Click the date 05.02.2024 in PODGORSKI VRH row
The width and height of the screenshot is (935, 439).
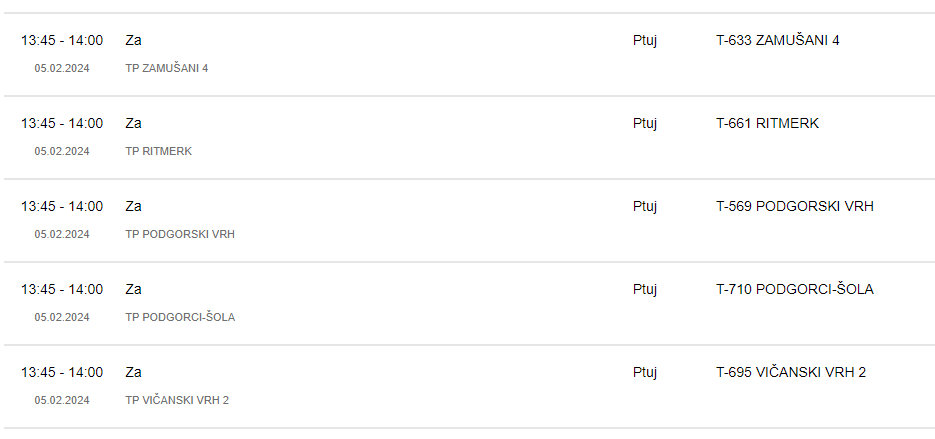(62, 234)
